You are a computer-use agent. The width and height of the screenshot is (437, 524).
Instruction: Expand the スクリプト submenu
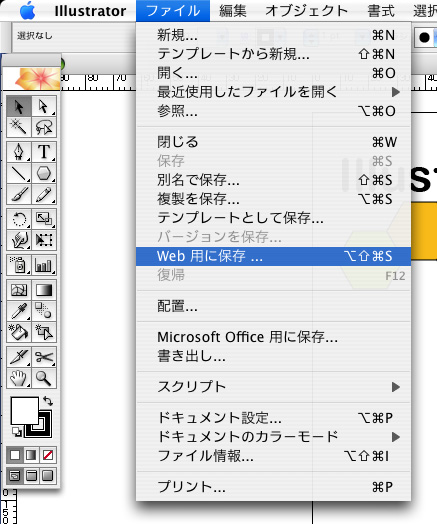(273, 387)
